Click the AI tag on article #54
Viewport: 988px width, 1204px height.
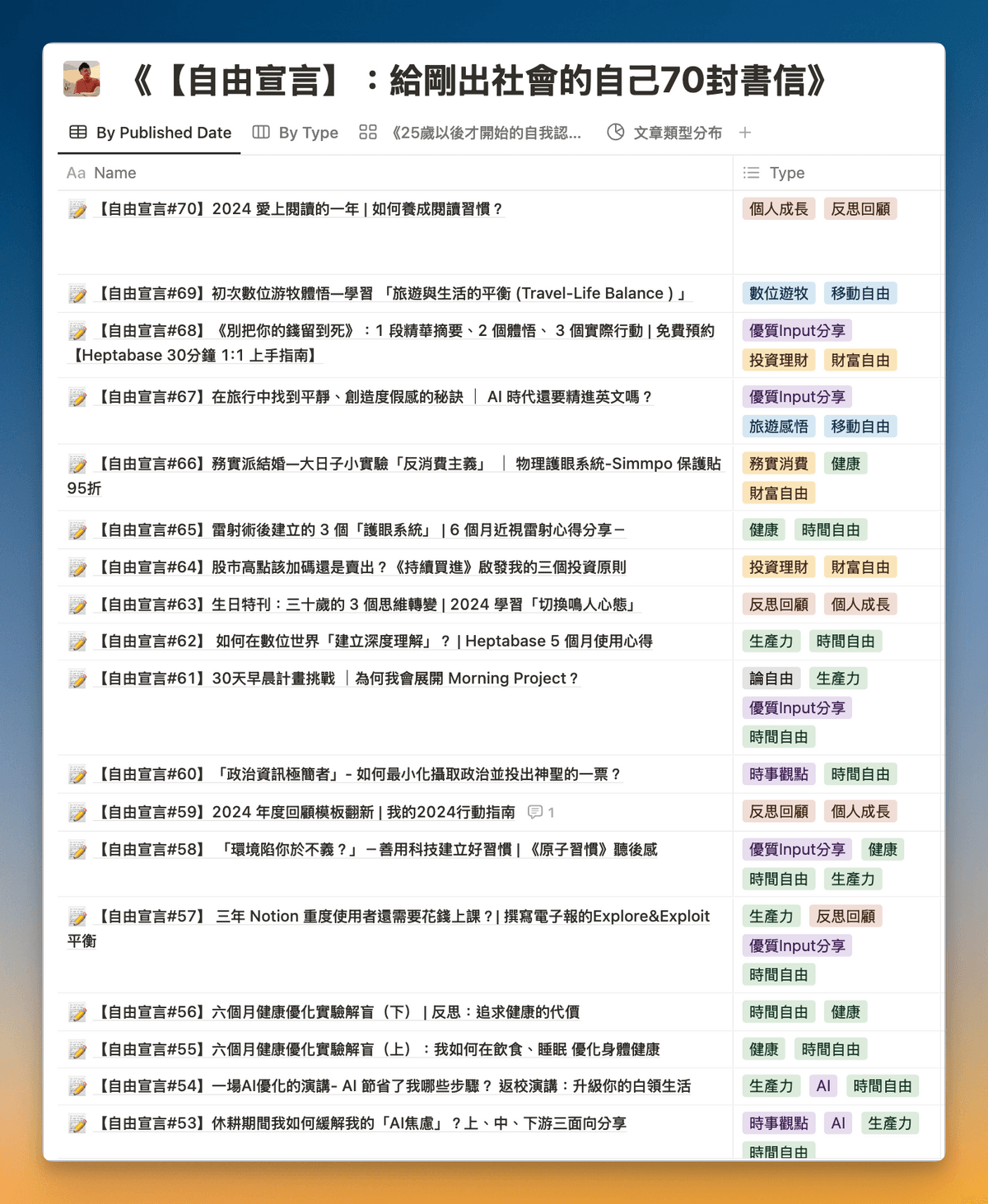click(823, 1086)
